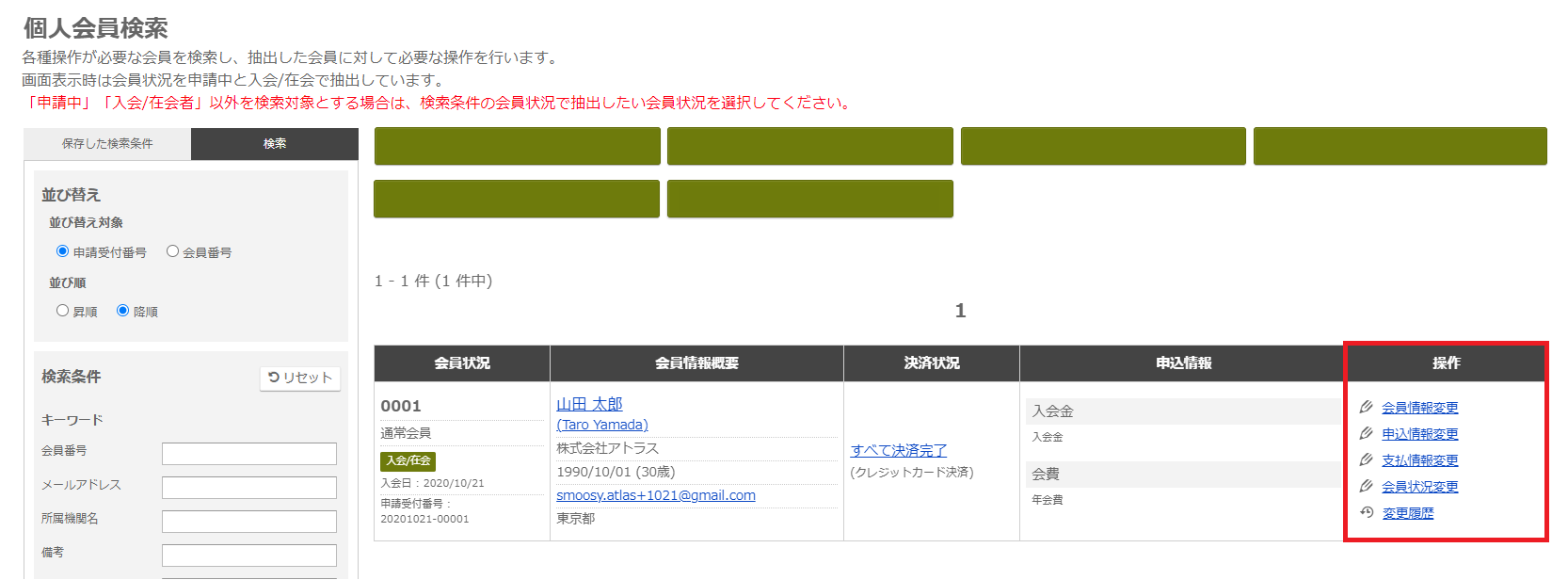Screen dimensions: 1568x580
Task: Choose 降順 descending order radio
Action: point(123,311)
